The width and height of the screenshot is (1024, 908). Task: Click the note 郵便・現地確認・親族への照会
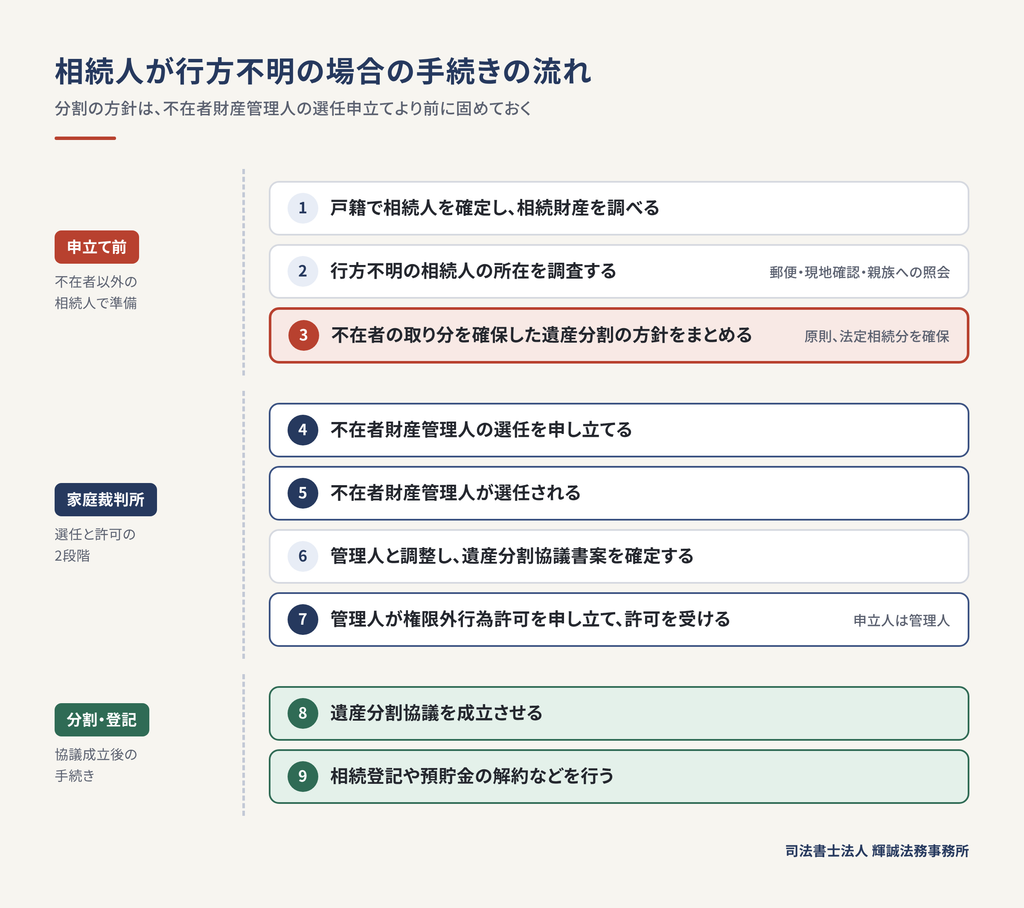[859, 272]
